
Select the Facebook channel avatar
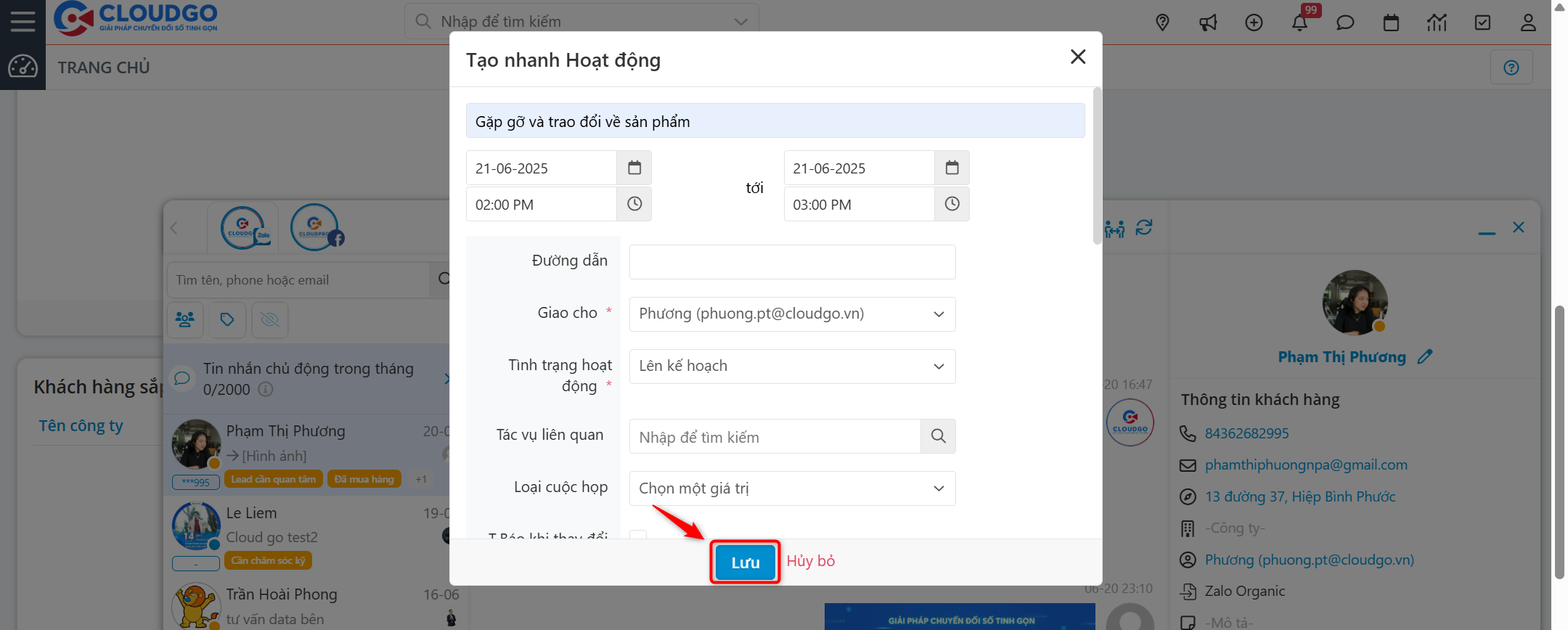point(316,228)
